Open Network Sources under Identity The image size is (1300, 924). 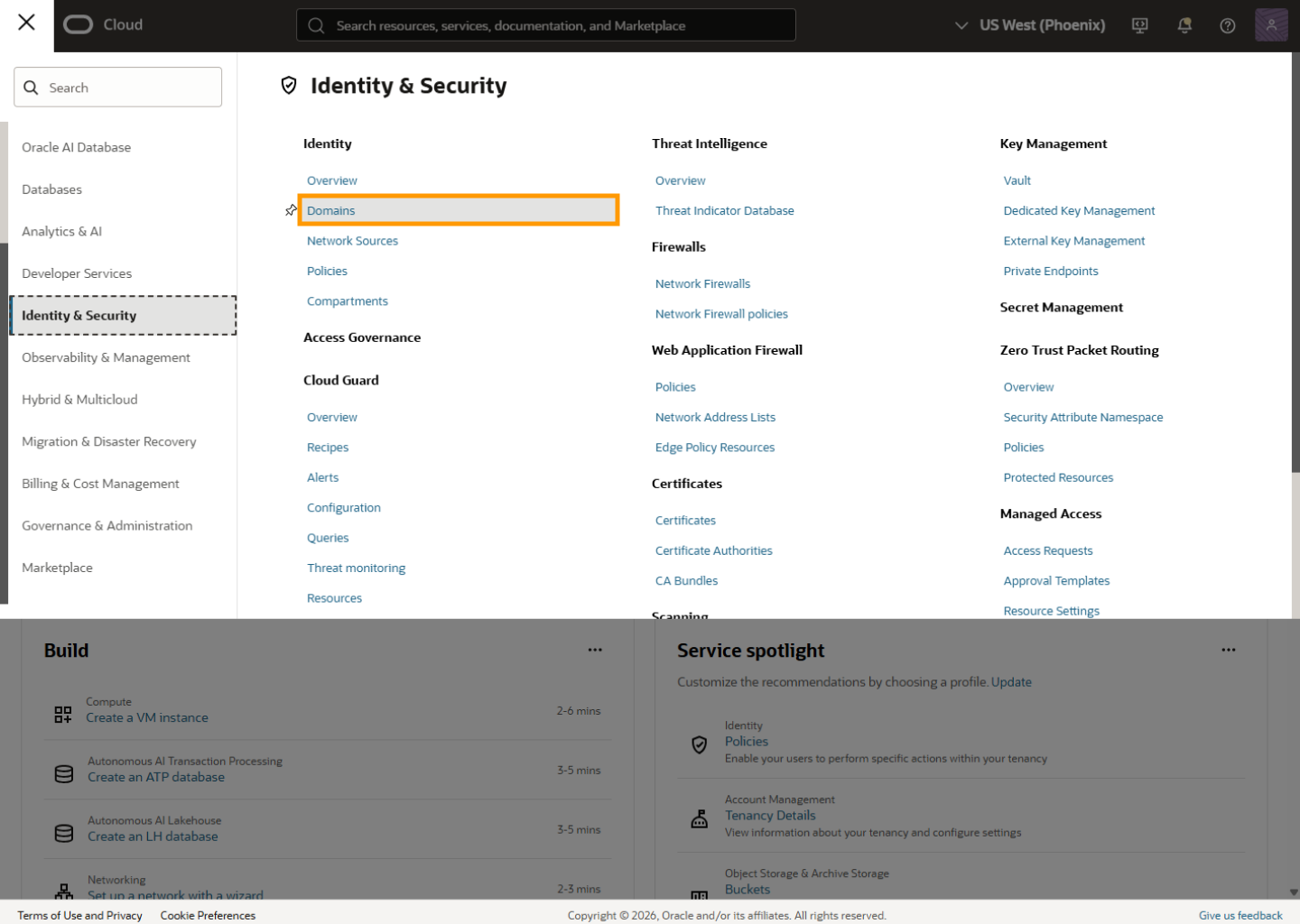[x=352, y=241]
